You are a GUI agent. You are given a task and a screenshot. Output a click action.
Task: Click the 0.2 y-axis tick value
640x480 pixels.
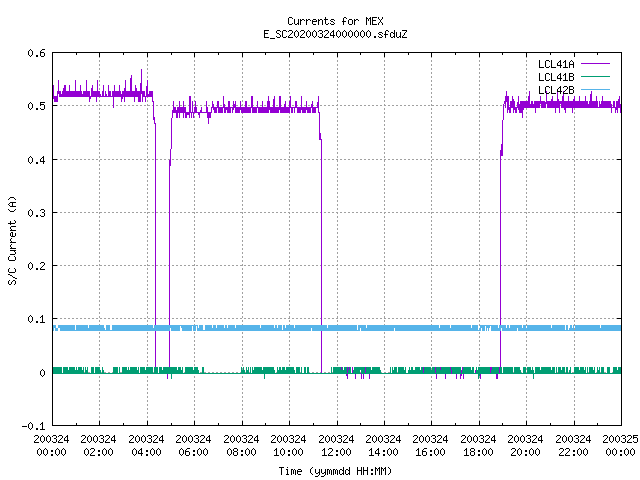pos(36,266)
